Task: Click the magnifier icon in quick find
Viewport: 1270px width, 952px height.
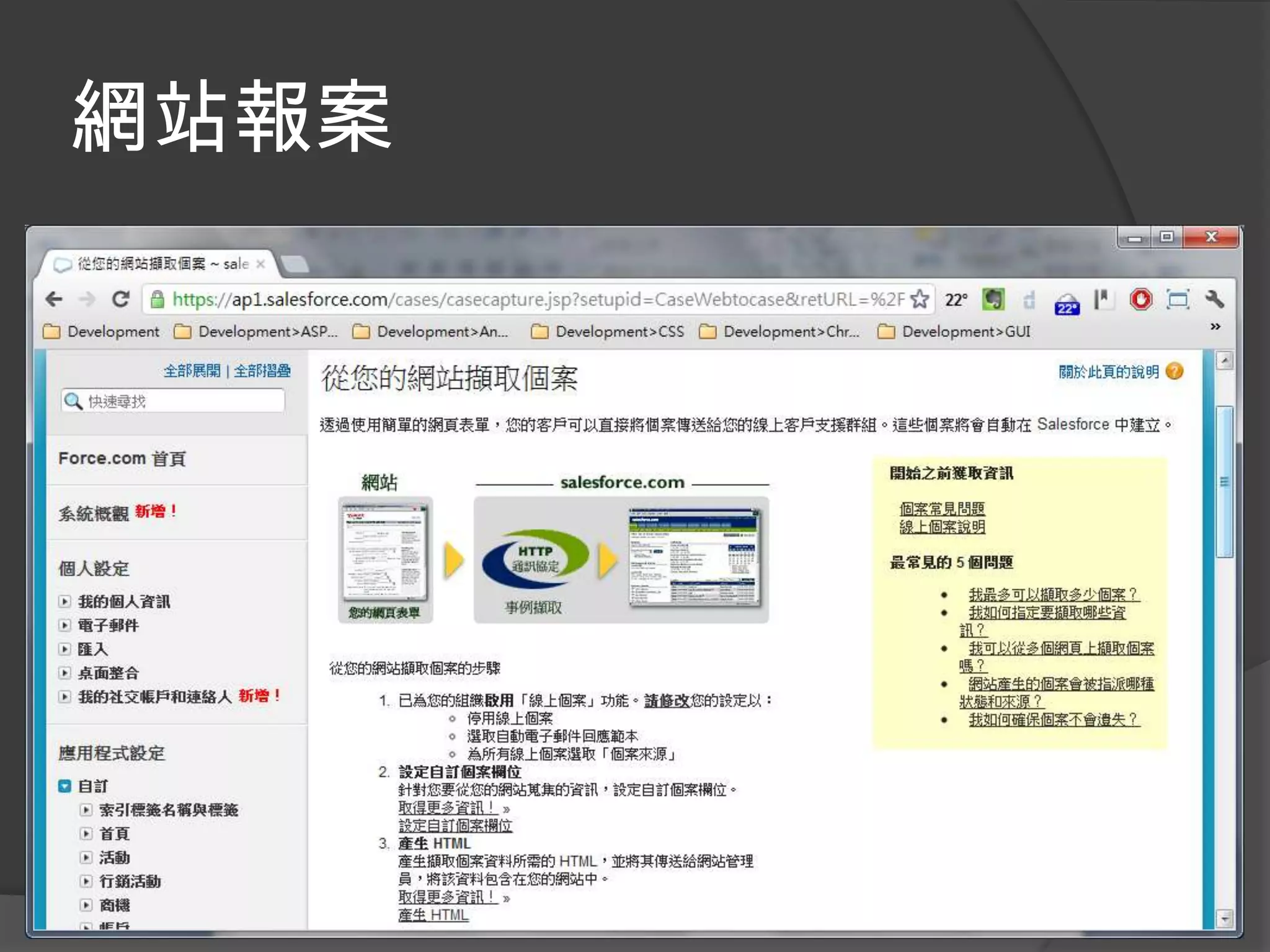Action: 73,401
